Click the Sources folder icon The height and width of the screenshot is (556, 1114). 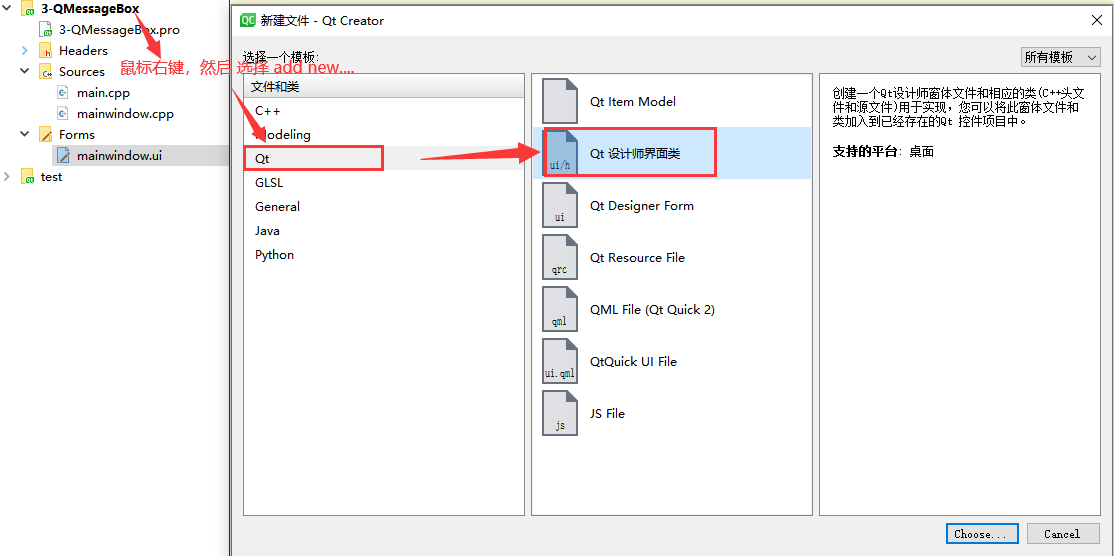click(x=46, y=72)
